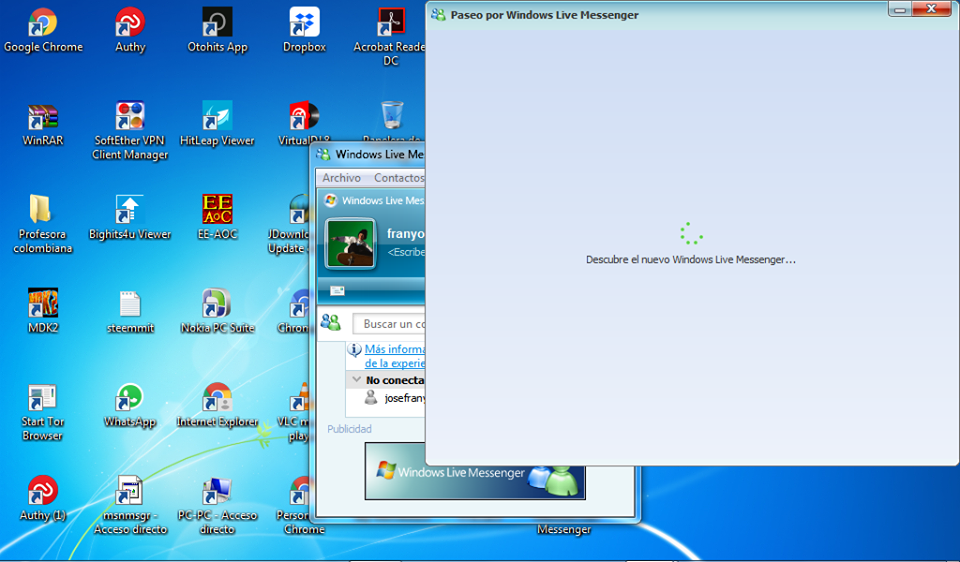Click the franyo display name in Messenger
This screenshot has width=960, height=562.
(x=405, y=233)
